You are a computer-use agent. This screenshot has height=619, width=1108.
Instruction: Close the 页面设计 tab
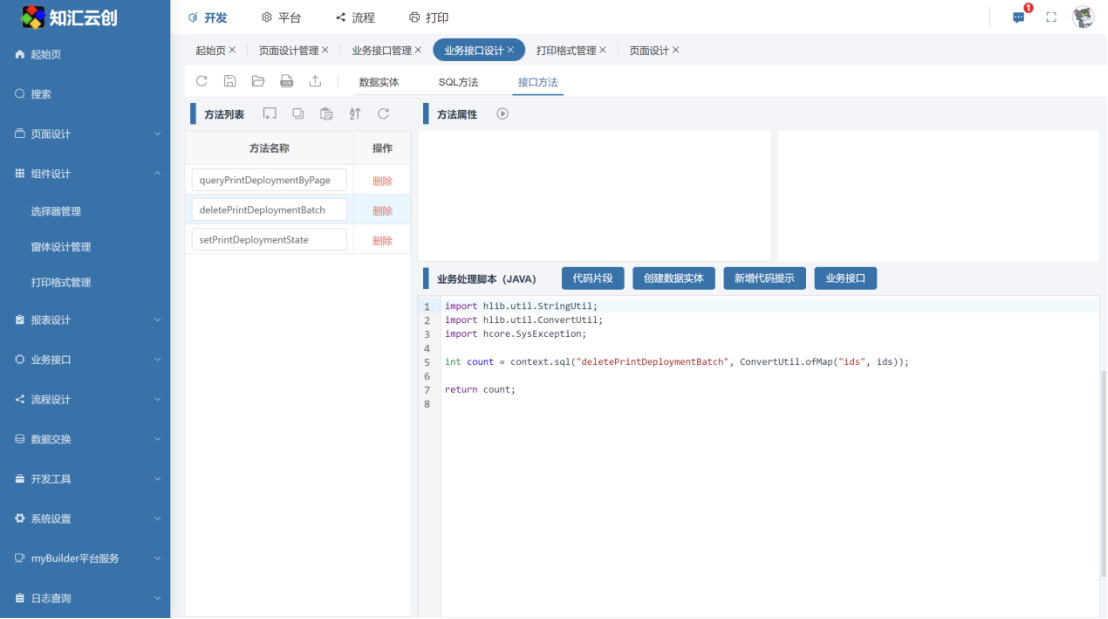click(676, 50)
